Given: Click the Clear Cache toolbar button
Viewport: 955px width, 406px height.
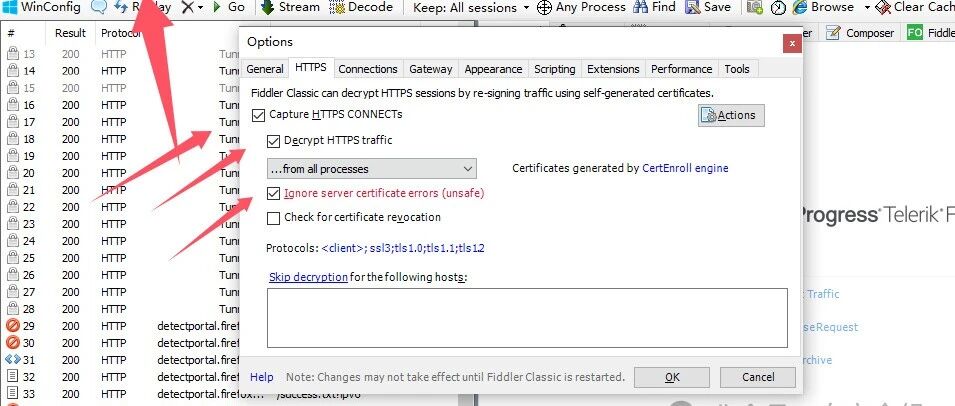Looking at the screenshot, I should (915, 7).
